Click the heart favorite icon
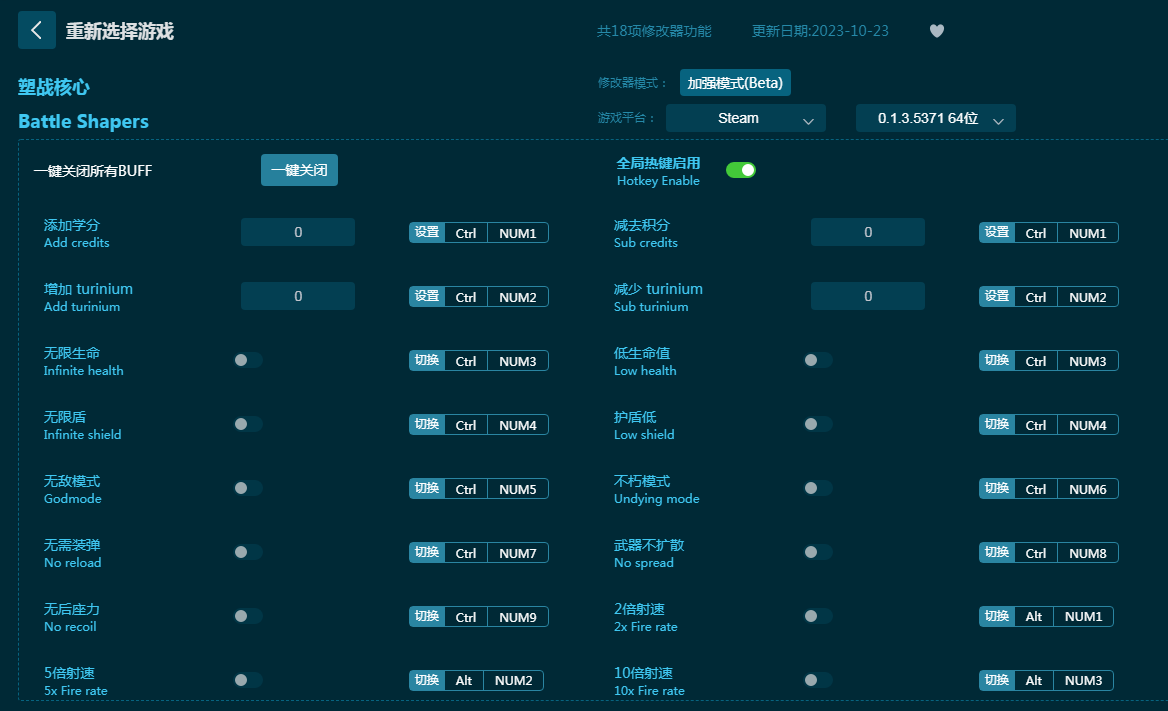The height and width of the screenshot is (711, 1168). (x=936, y=31)
